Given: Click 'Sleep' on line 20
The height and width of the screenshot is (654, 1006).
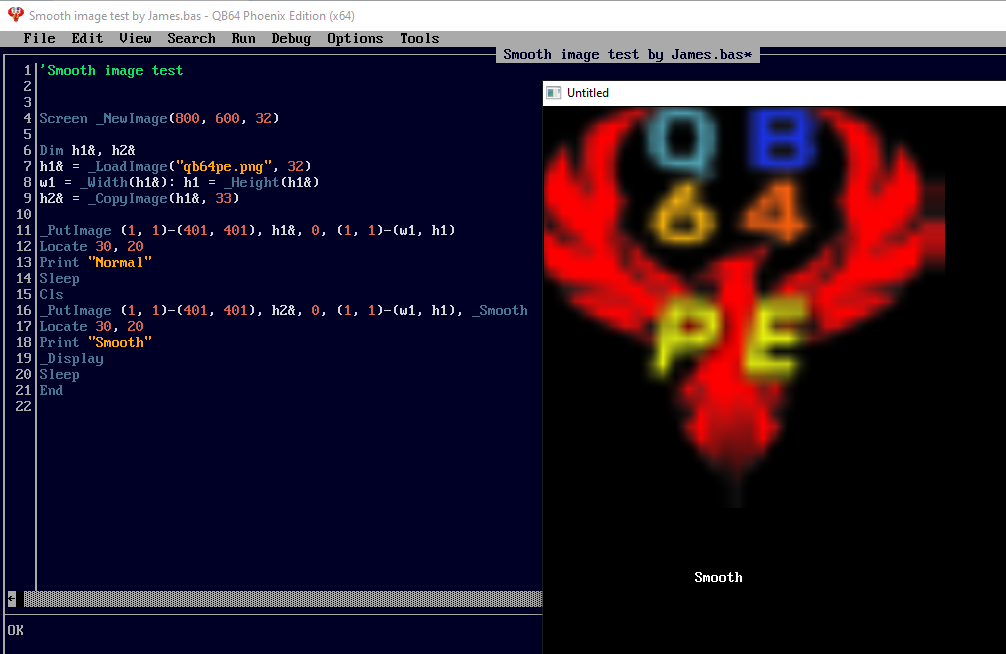Looking at the screenshot, I should tap(60, 375).
